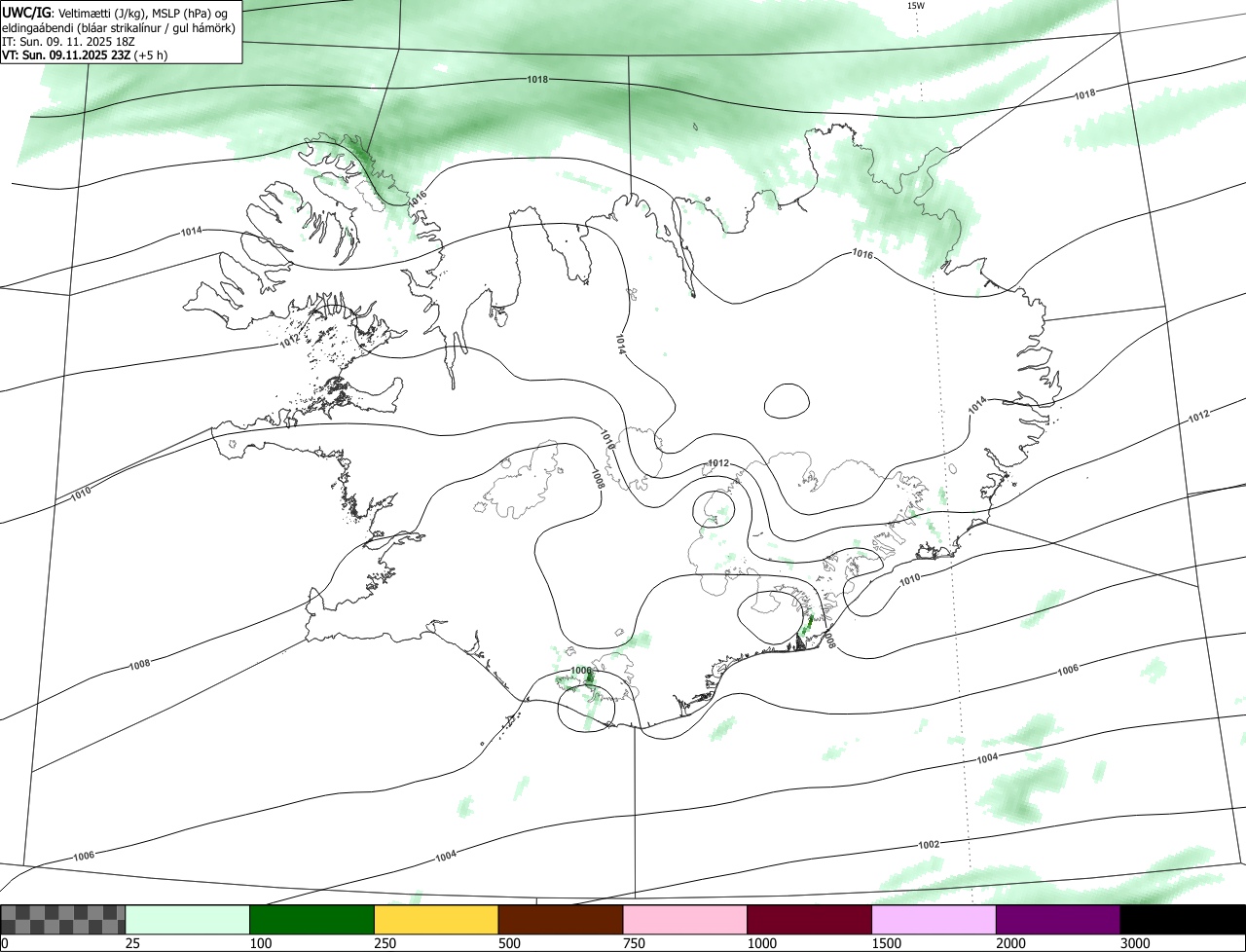This screenshot has height=952, width=1246.
Task: Pick the dark green legend swatch
Action: pos(312,919)
